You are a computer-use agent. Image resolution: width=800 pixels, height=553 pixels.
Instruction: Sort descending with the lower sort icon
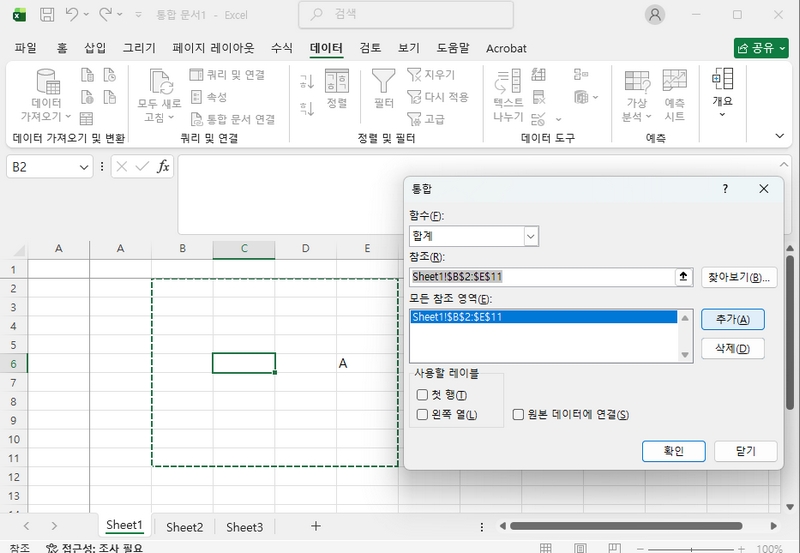point(307,108)
